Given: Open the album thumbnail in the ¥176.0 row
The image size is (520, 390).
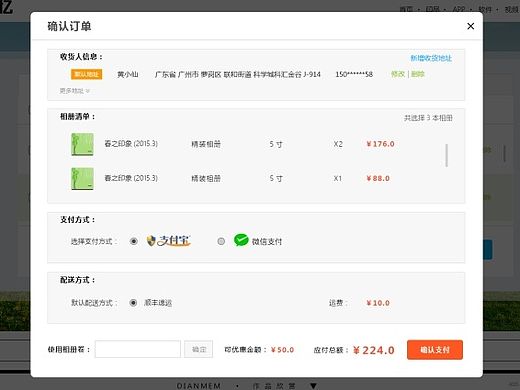Looking at the screenshot, I should [82, 144].
